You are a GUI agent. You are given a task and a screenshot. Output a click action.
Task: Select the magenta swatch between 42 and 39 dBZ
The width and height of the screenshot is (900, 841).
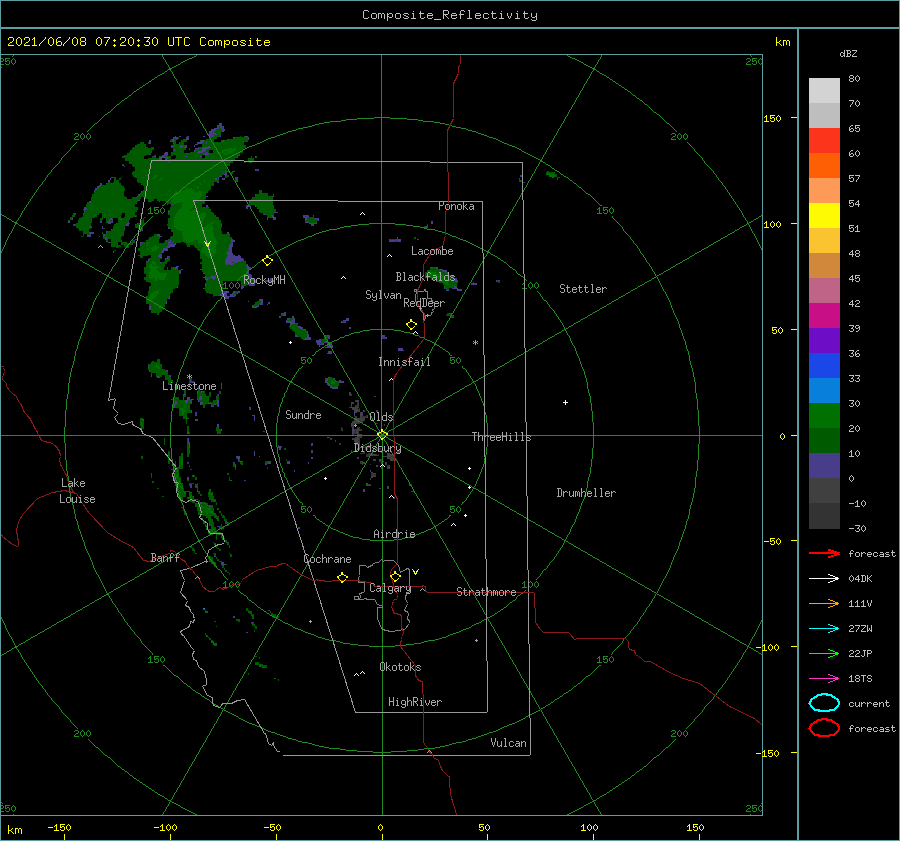tap(824, 316)
